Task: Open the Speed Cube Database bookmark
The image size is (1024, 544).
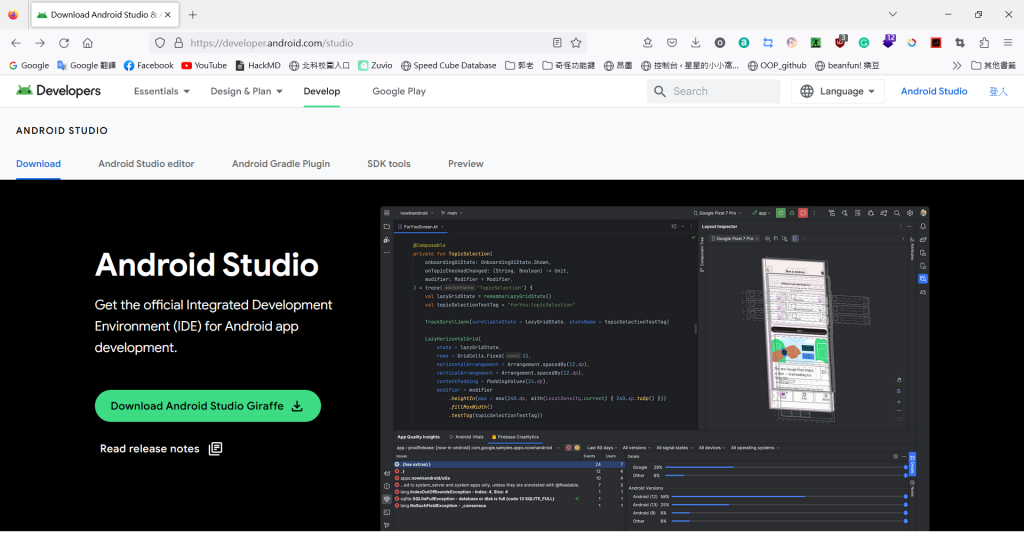Action: pos(448,65)
